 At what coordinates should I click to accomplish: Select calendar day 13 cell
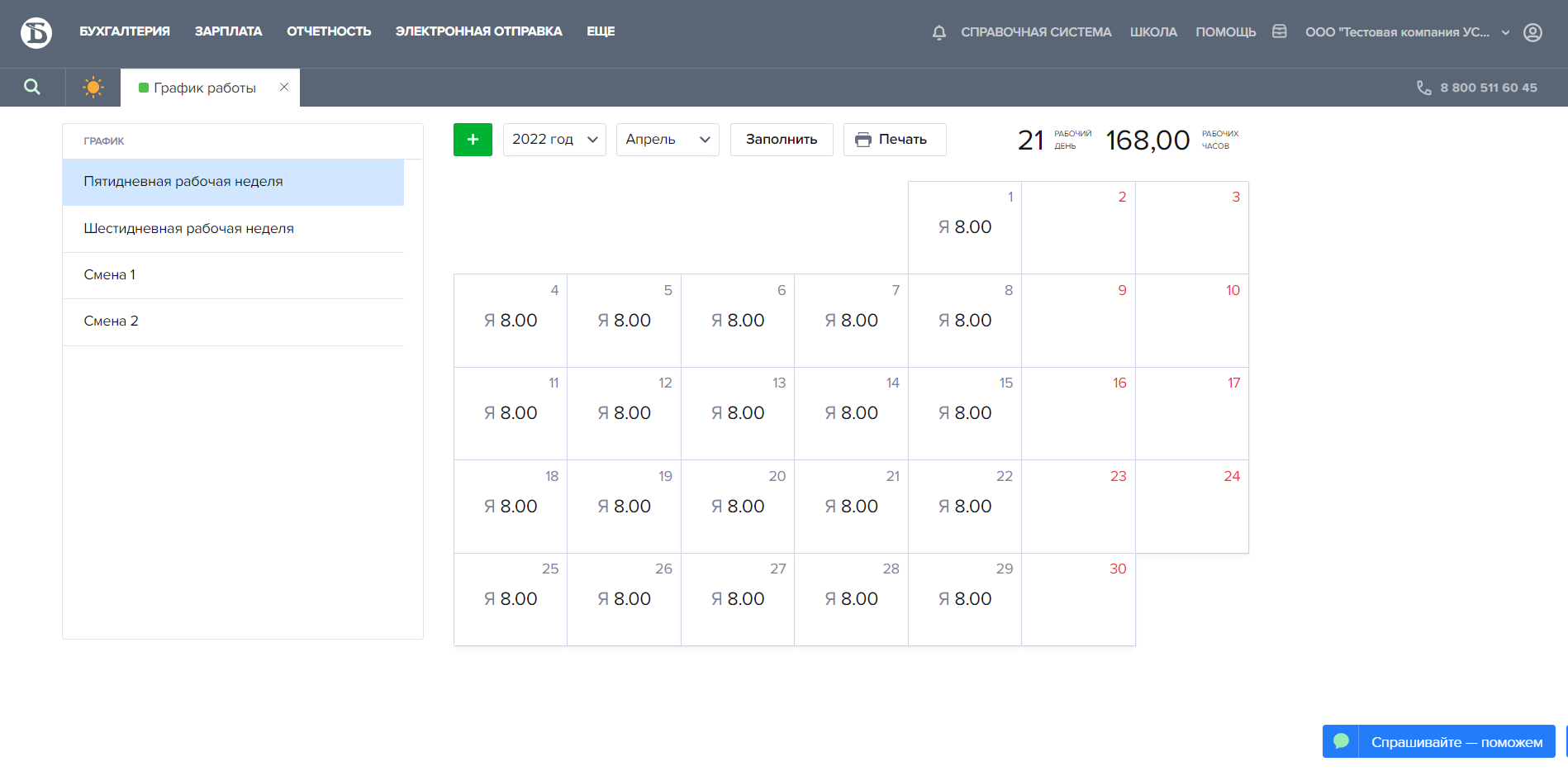click(738, 414)
